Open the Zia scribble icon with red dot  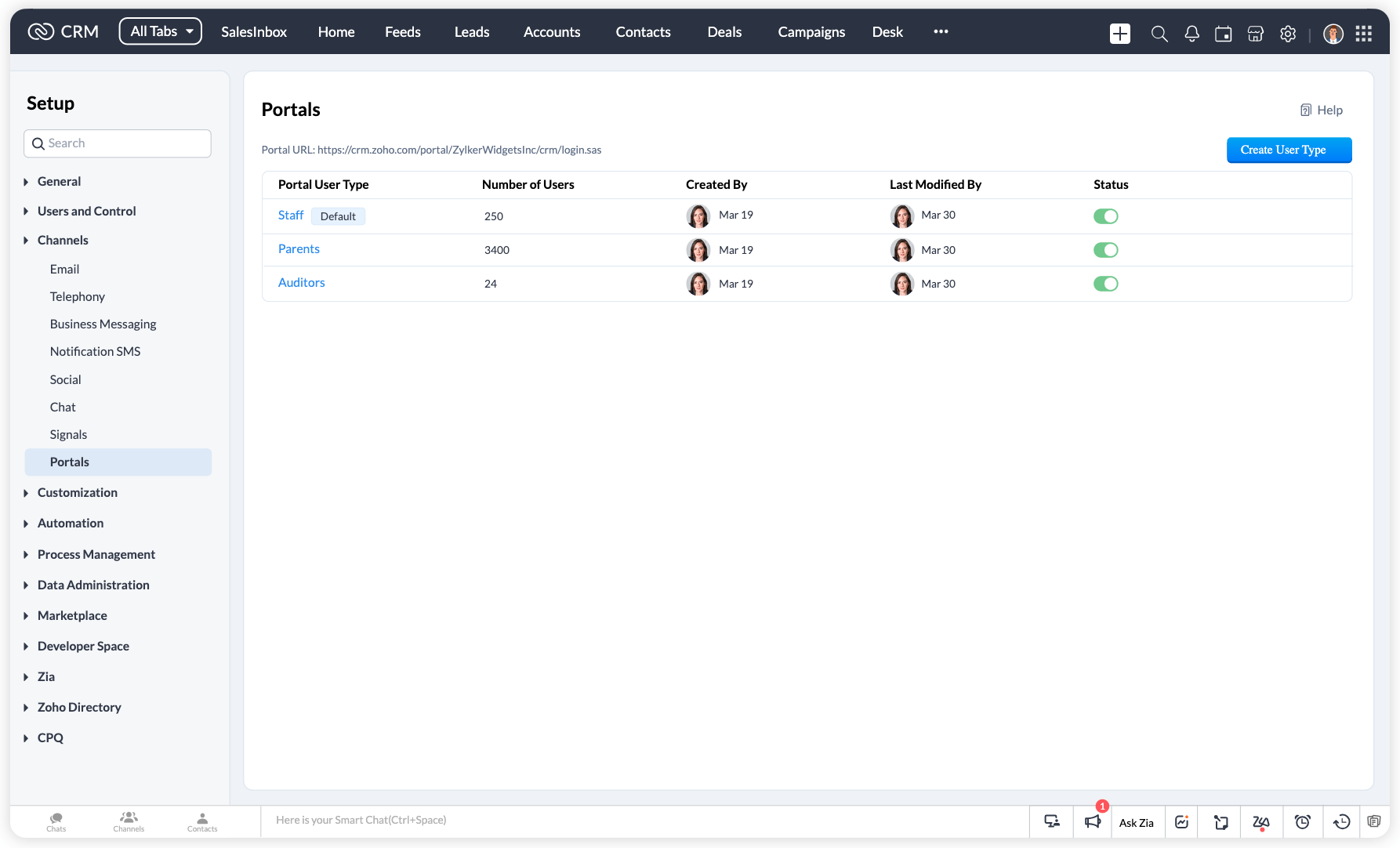pyautogui.click(x=1261, y=821)
